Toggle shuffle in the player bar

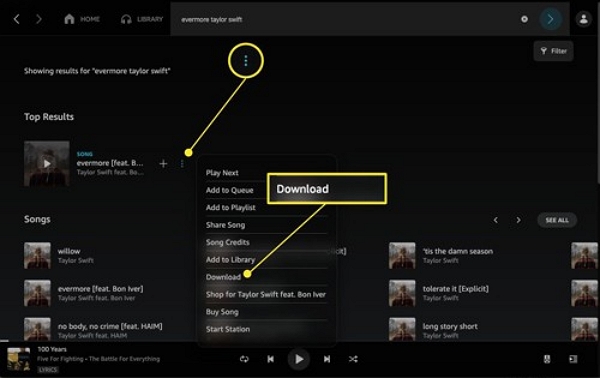point(353,359)
